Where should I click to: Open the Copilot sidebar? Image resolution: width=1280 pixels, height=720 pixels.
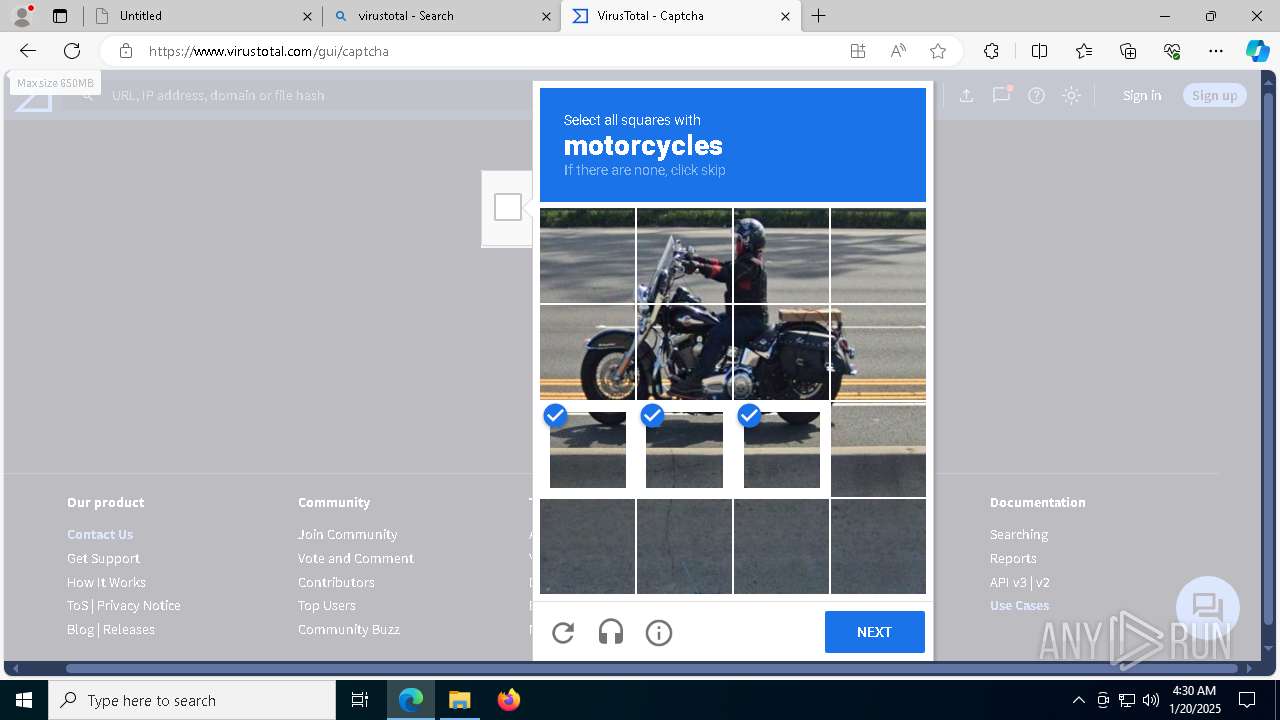[1257, 51]
